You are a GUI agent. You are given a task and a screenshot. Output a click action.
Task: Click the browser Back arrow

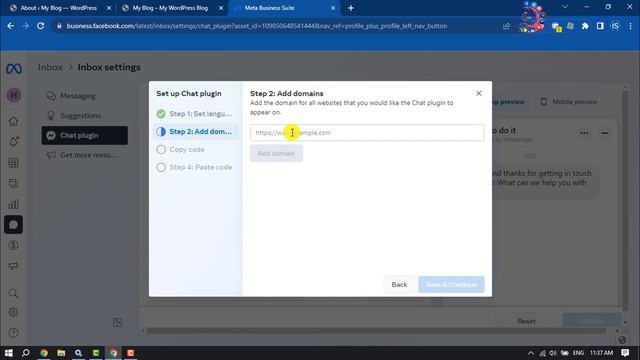click(x=11, y=26)
